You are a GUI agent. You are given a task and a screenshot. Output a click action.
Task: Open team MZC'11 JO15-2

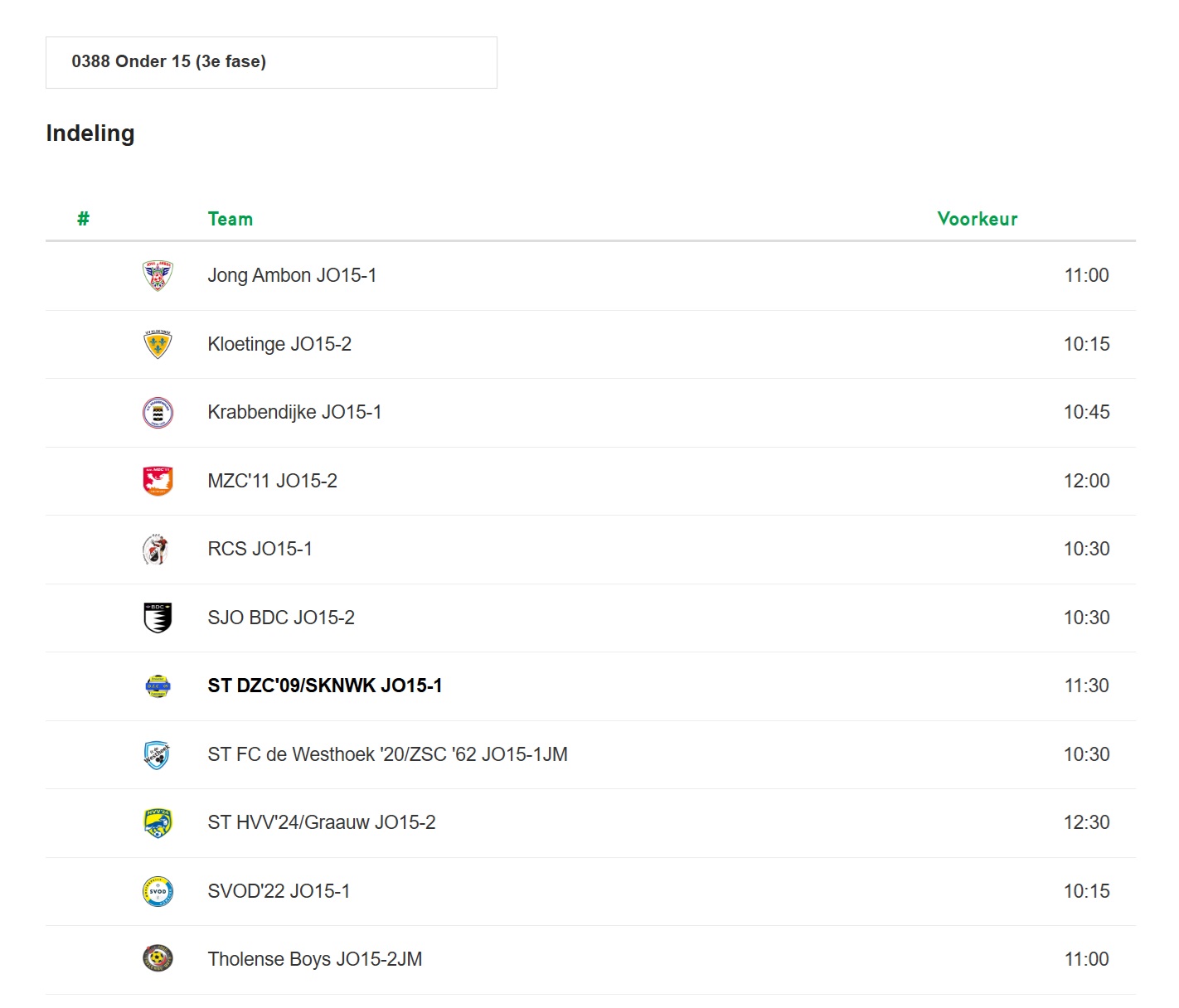[x=272, y=481]
